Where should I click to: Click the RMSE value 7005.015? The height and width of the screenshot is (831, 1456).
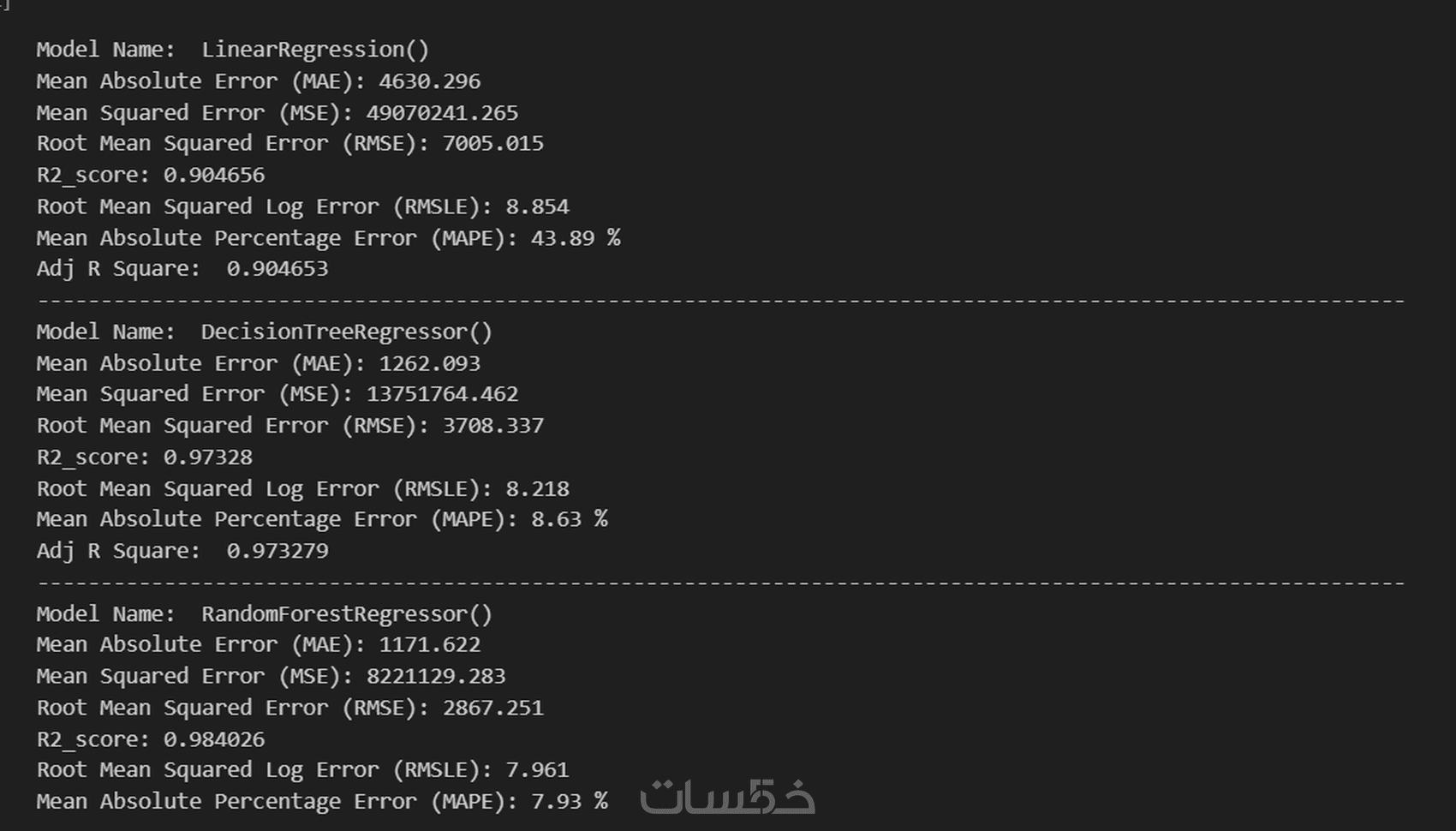pyautogui.click(x=492, y=143)
